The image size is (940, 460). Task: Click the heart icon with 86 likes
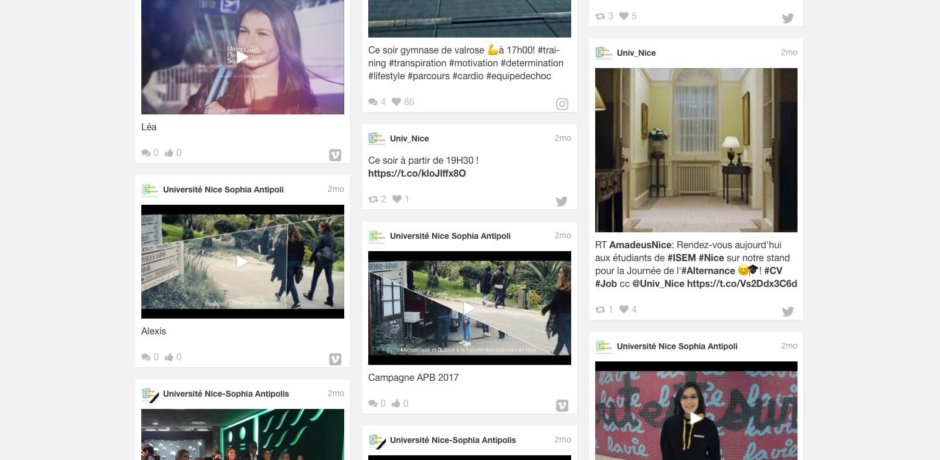tap(396, 102)
